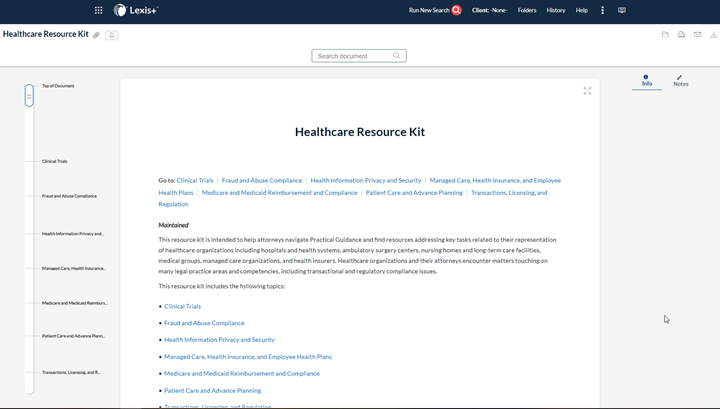Viewport: 720px width, 409px height.
Task: Click the red Run New Search magnifier
Action: pyautogui.click(x=456, y=10)
